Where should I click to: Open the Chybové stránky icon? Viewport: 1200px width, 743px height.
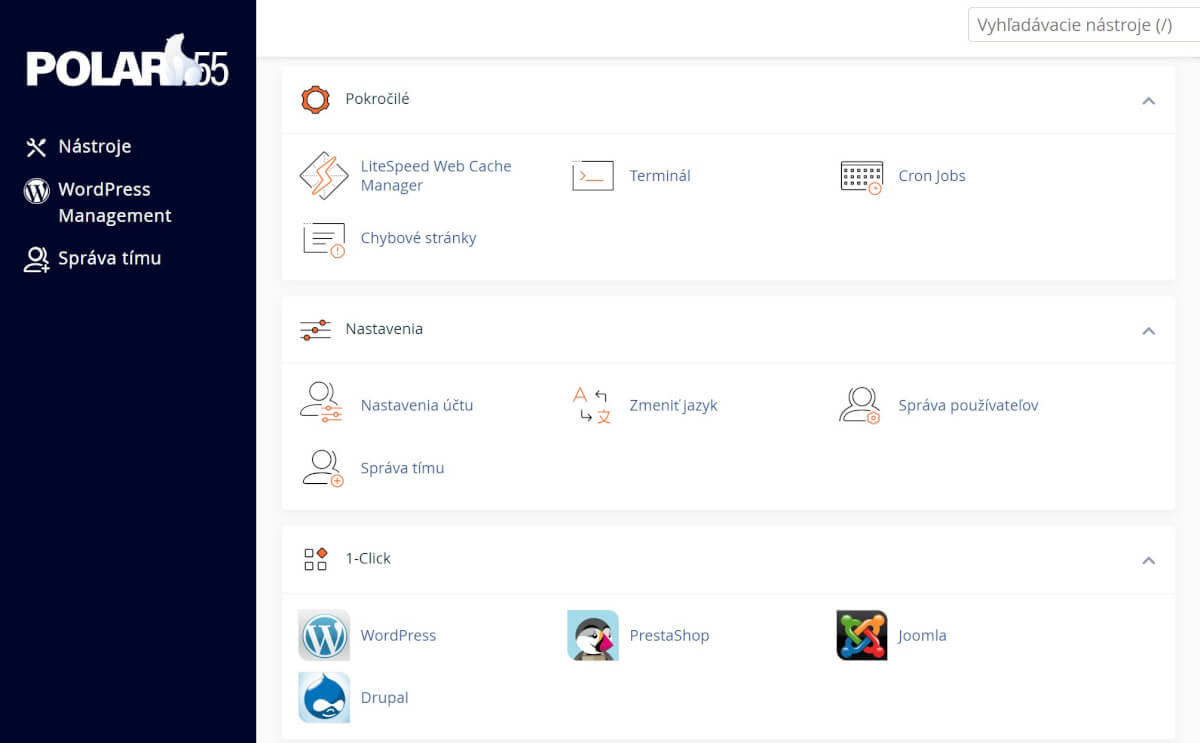(323, 239)
